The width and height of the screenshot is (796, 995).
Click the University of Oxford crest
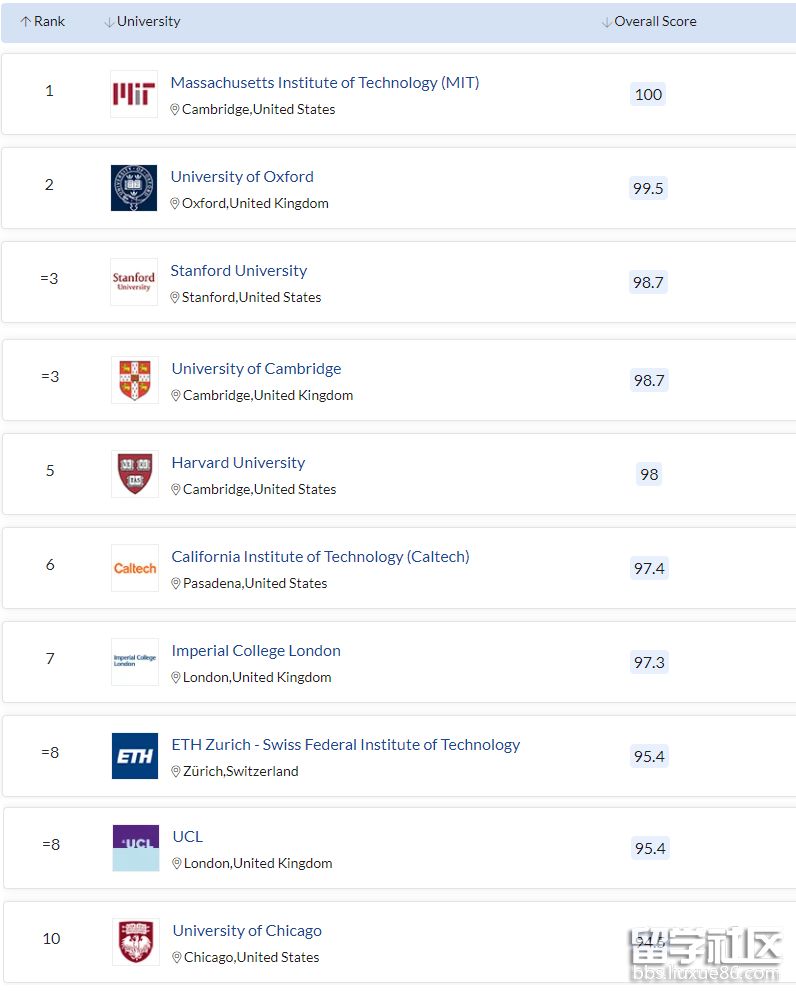pos(134,188)
